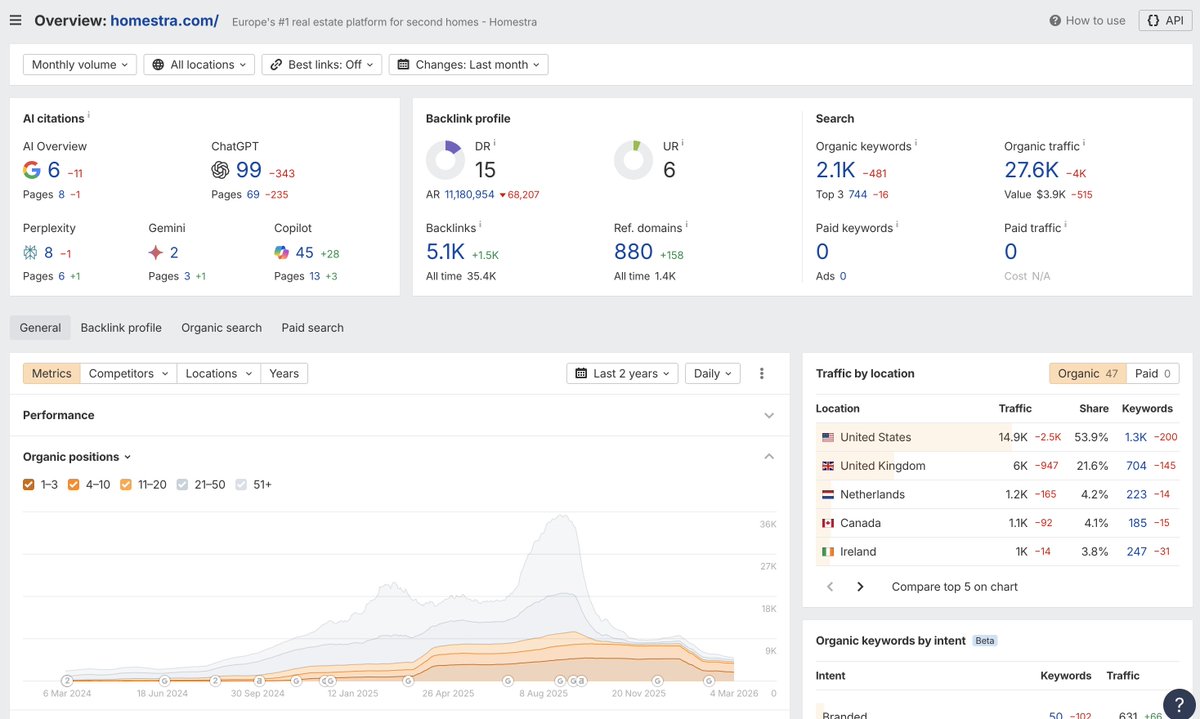The height and width of the screenshot is (719, 1200).
Task: Open the AI Overview citations value 6
Action: click(54, 170)
